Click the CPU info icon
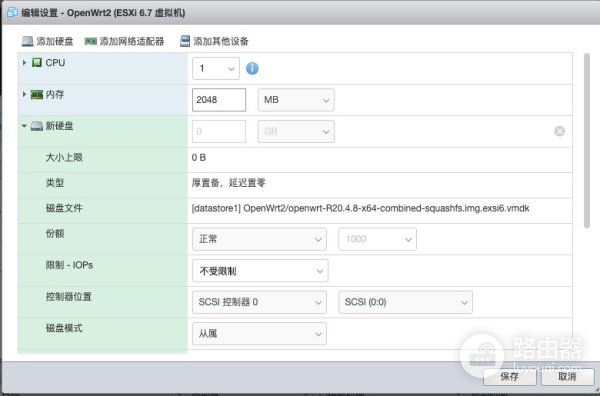 click(x=252, y=68)
